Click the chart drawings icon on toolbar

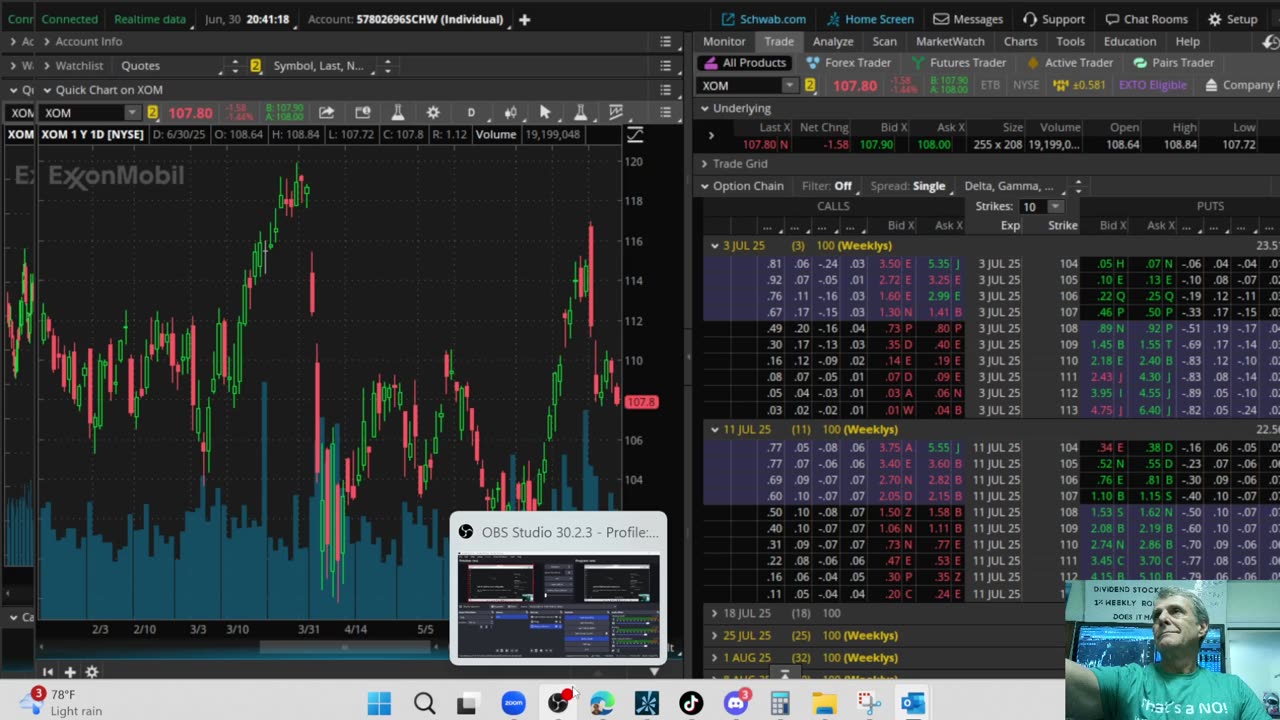click(x=616, y=112)
